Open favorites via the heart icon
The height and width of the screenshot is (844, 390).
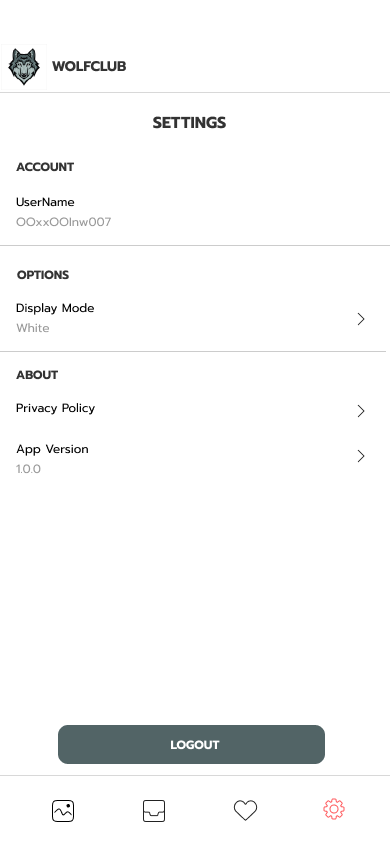(245, 810)
